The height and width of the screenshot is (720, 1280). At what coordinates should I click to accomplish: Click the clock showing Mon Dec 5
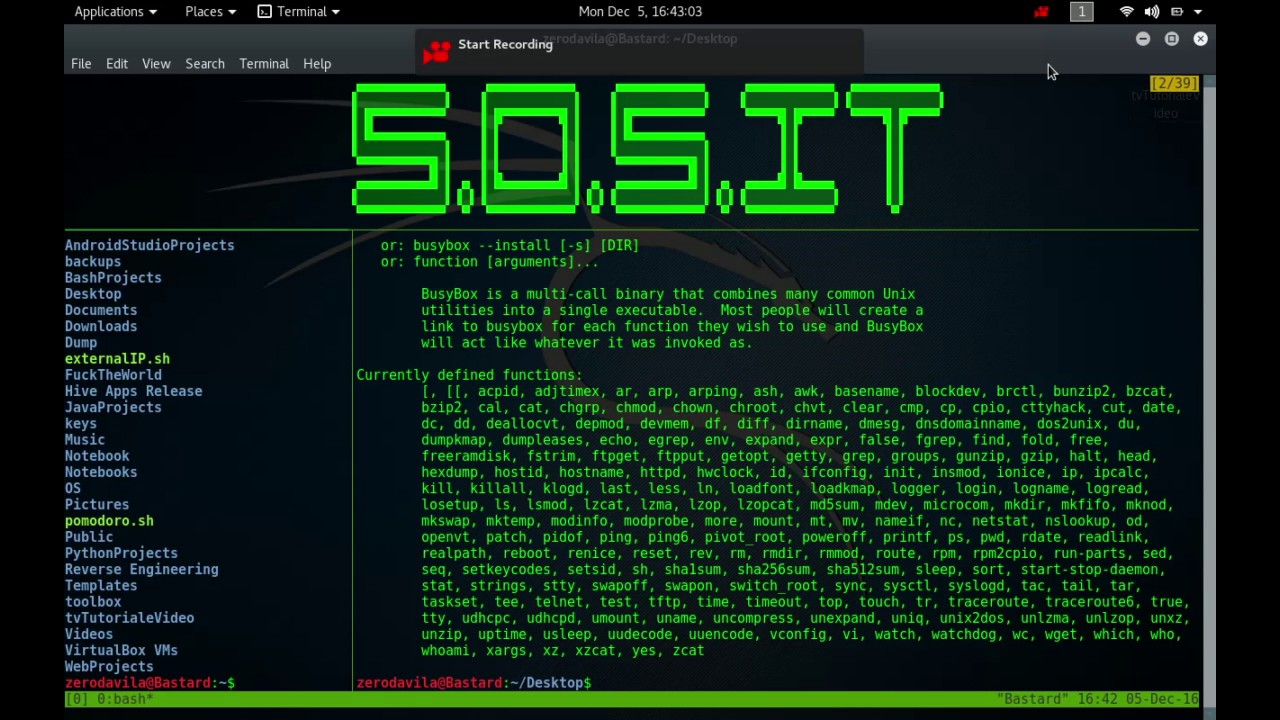[640, 11]
